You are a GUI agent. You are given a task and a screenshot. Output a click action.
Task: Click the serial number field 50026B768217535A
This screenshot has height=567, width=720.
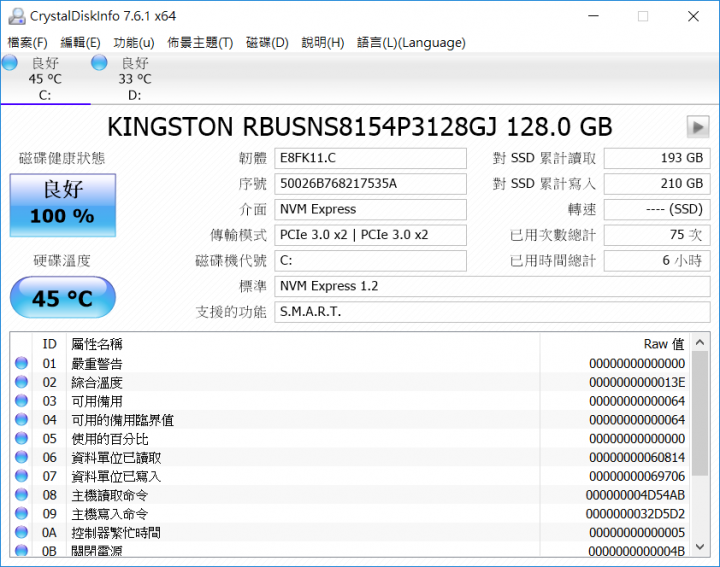(x=371, y=184)
